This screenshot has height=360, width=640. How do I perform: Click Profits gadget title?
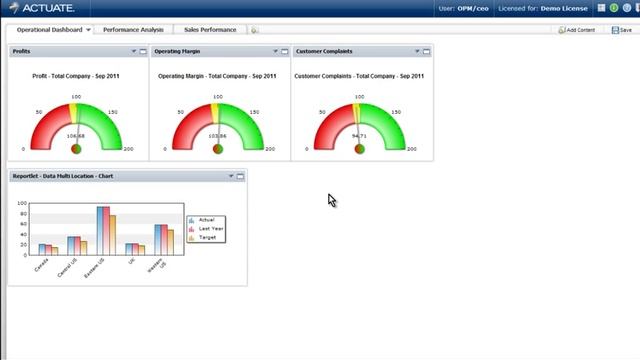coord(21,51)
